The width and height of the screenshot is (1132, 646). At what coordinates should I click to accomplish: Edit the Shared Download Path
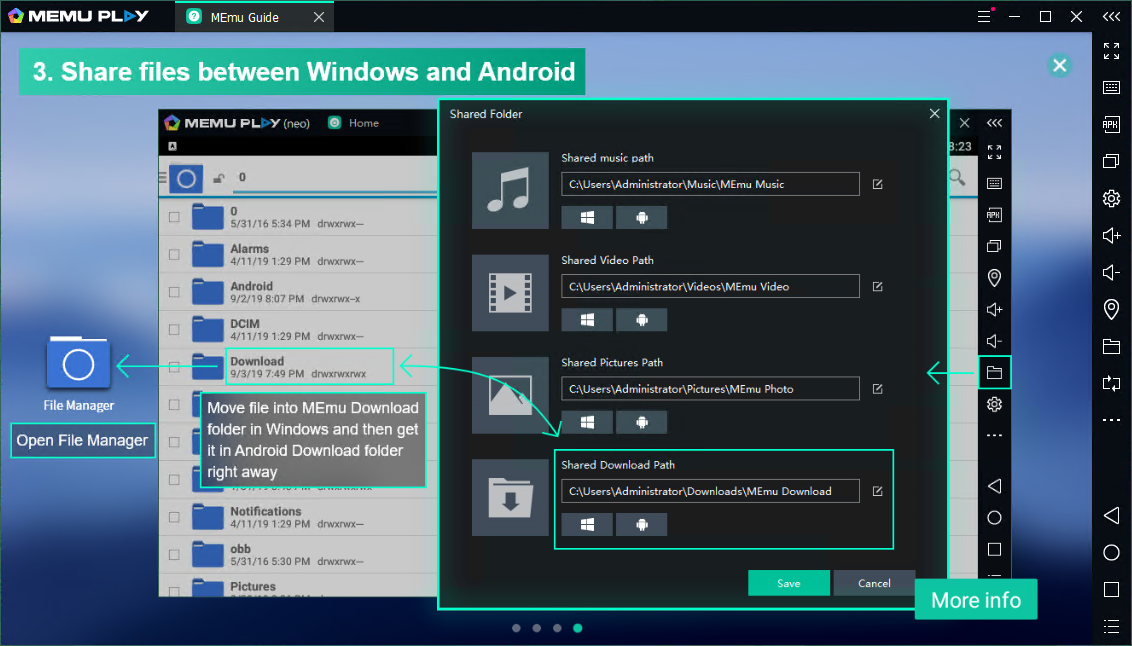coord(878,492)
